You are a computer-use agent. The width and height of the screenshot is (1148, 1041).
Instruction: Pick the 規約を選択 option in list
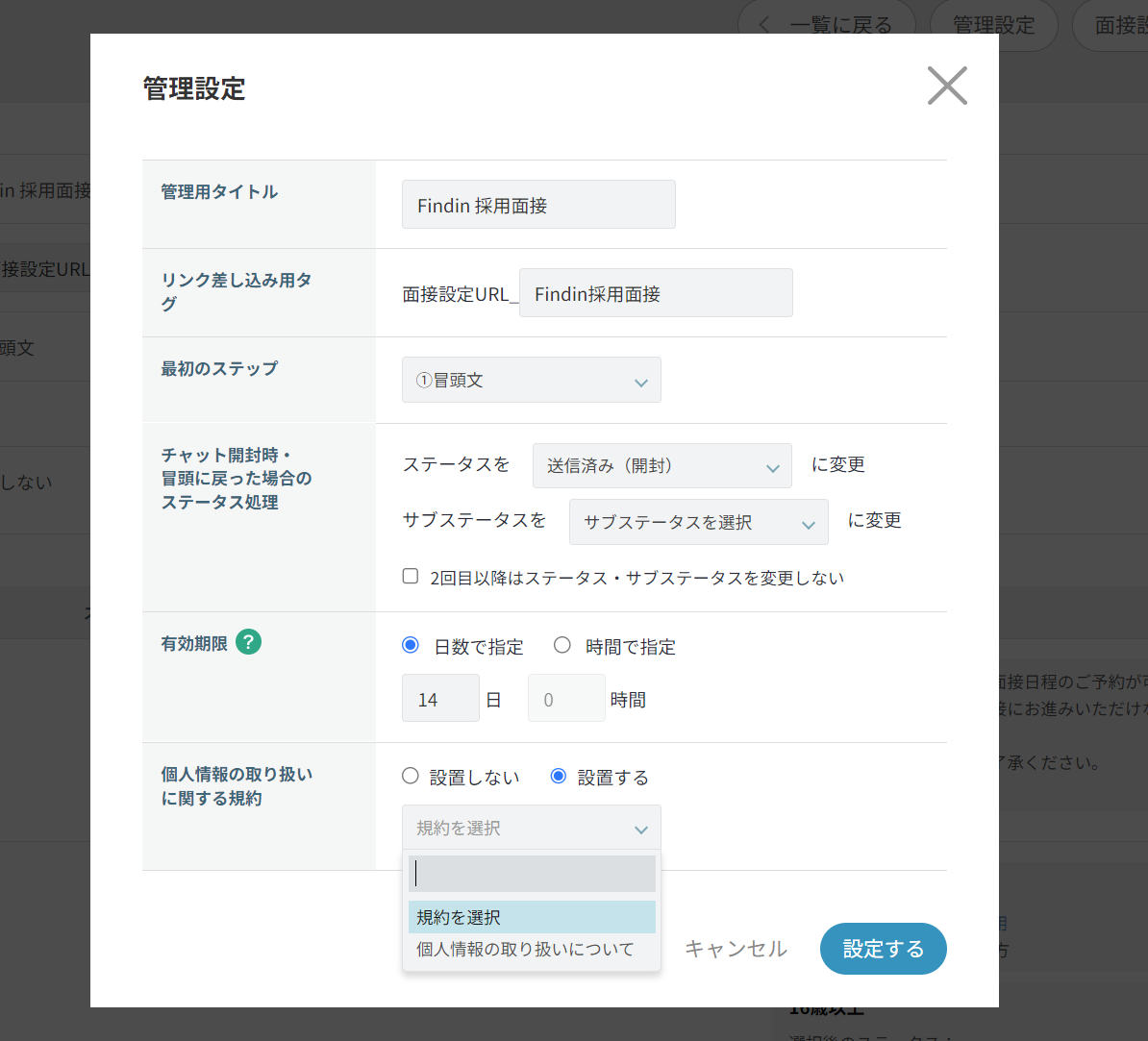click(531, 917)
